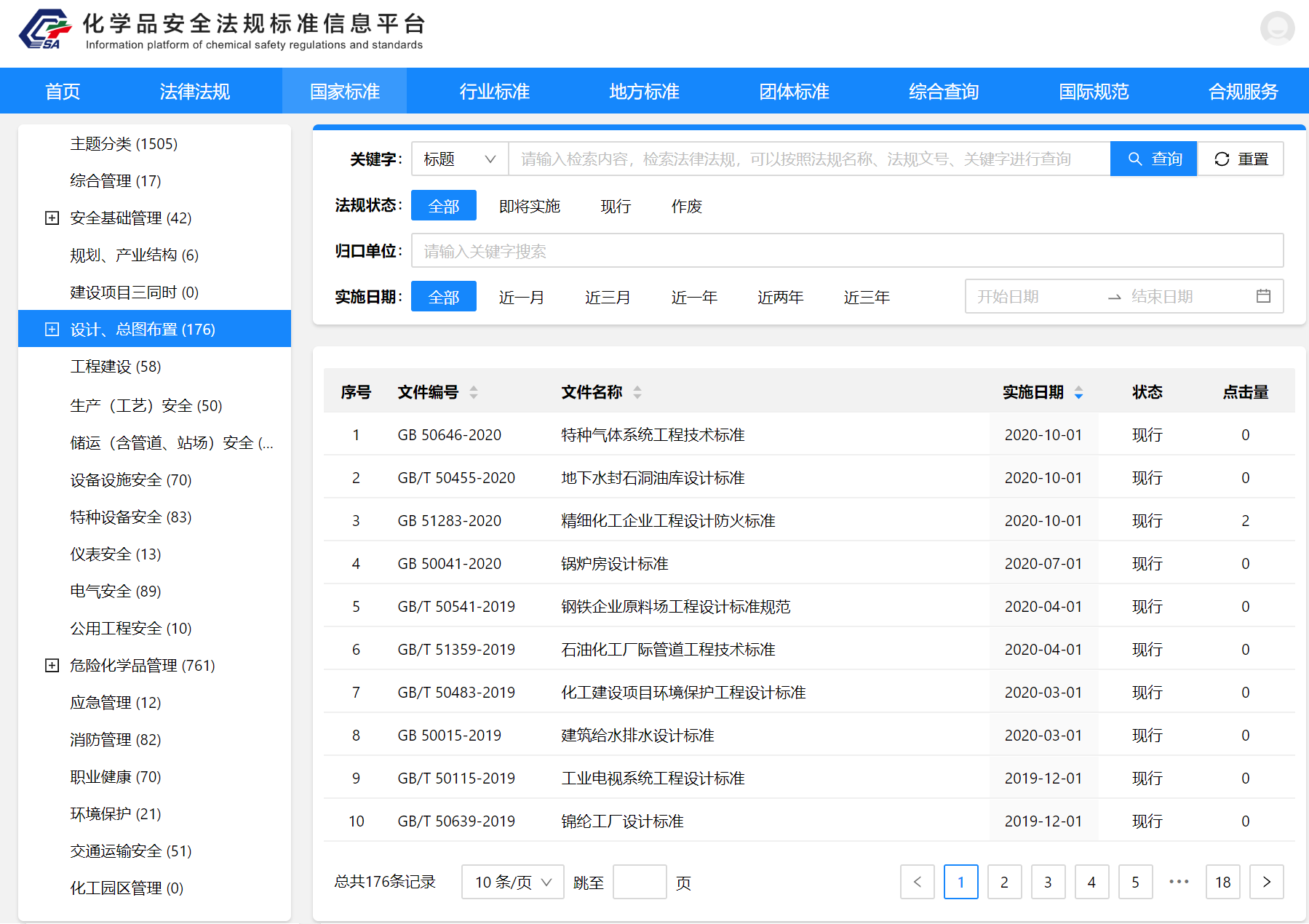
Task: Select 现行 regulation status filter
Action: tap(615, 207)
